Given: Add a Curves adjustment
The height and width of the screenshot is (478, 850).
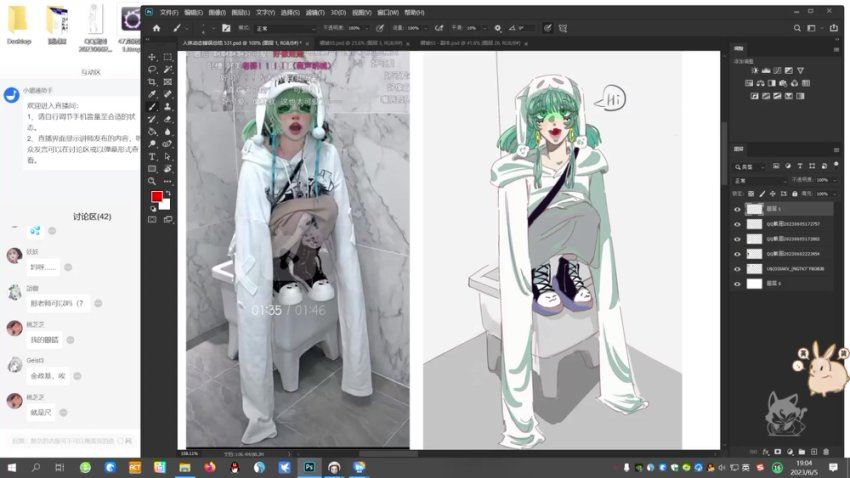Looking at the screenshot, I should tap(777, 70).
